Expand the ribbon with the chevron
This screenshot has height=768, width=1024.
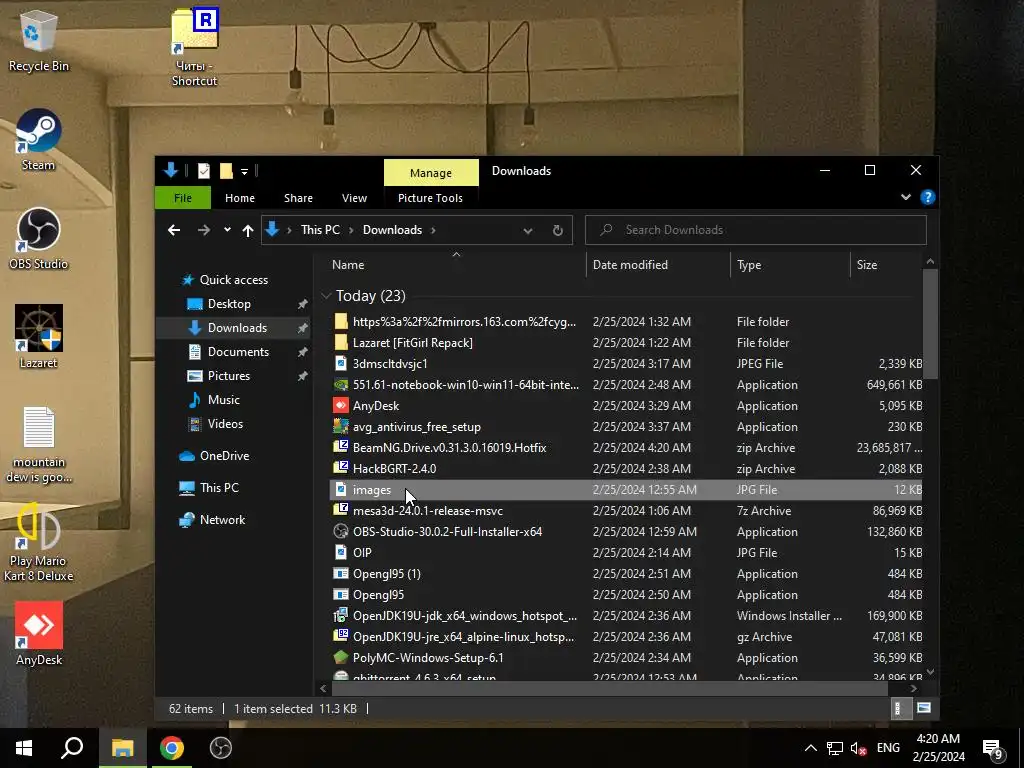(x=905, y=197)
